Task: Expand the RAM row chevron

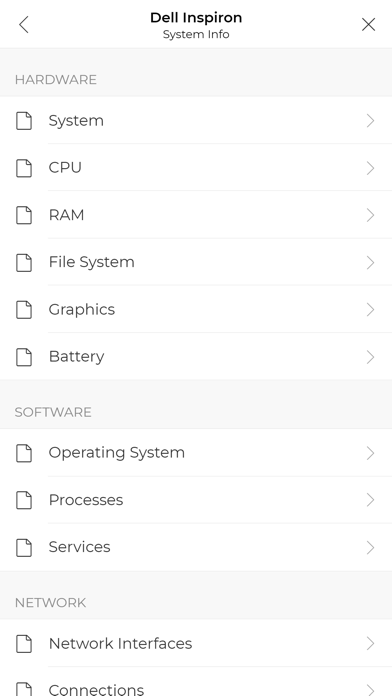Action: (x=371, y=215)
